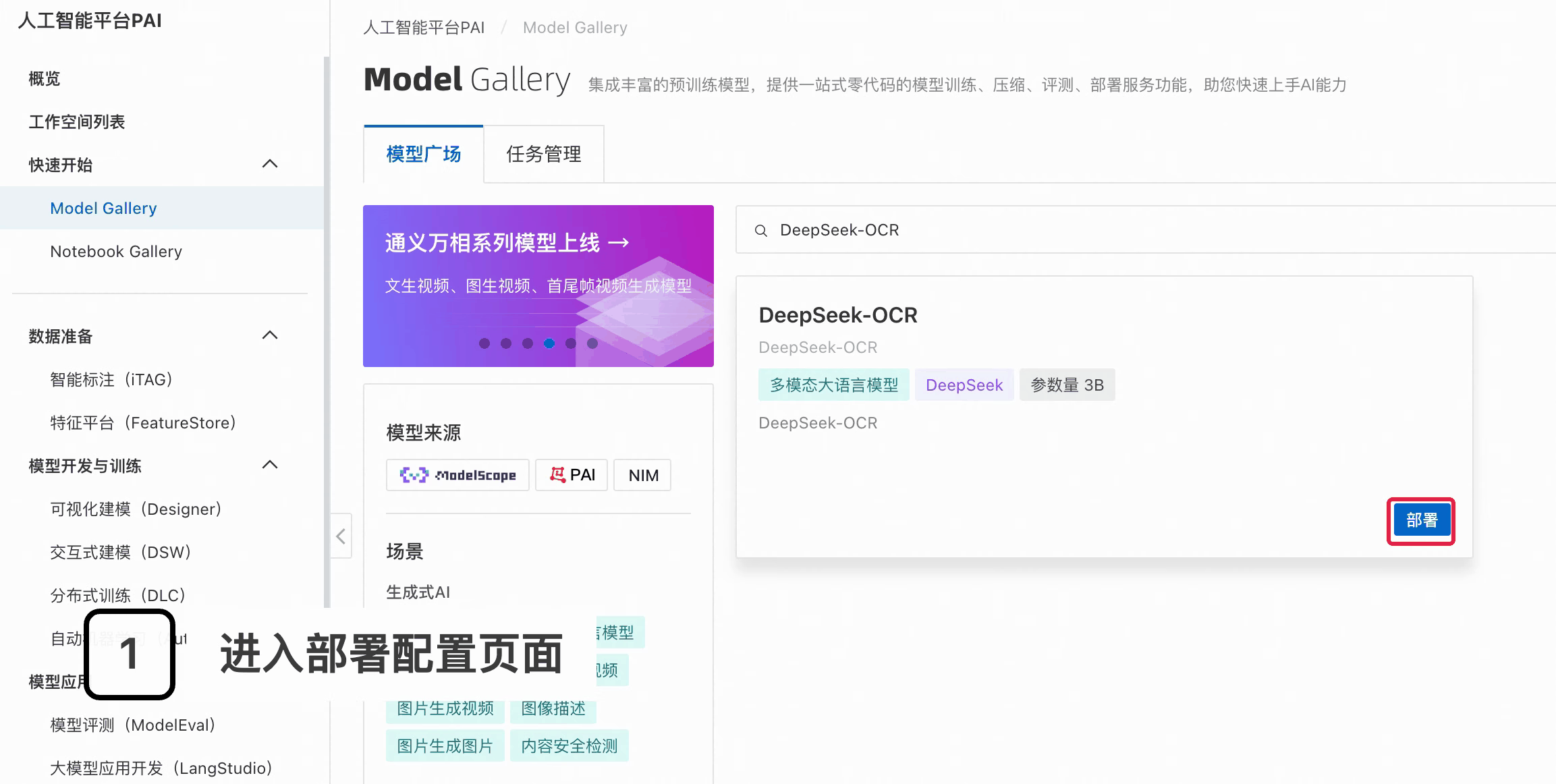Screen dimensions: 1556x784
Task: Click the 人工智能平台PAI breadcrumb link
Action: (424, 28)
